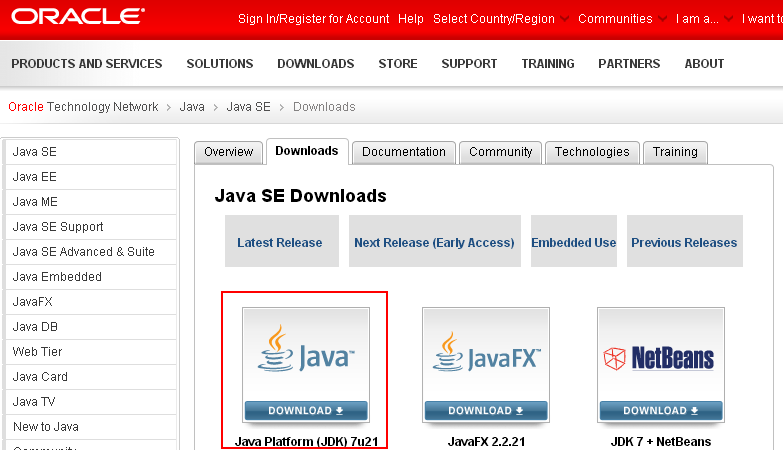
Task: Go to Java SE breadcrumb link
Action: tap(248, 107)
